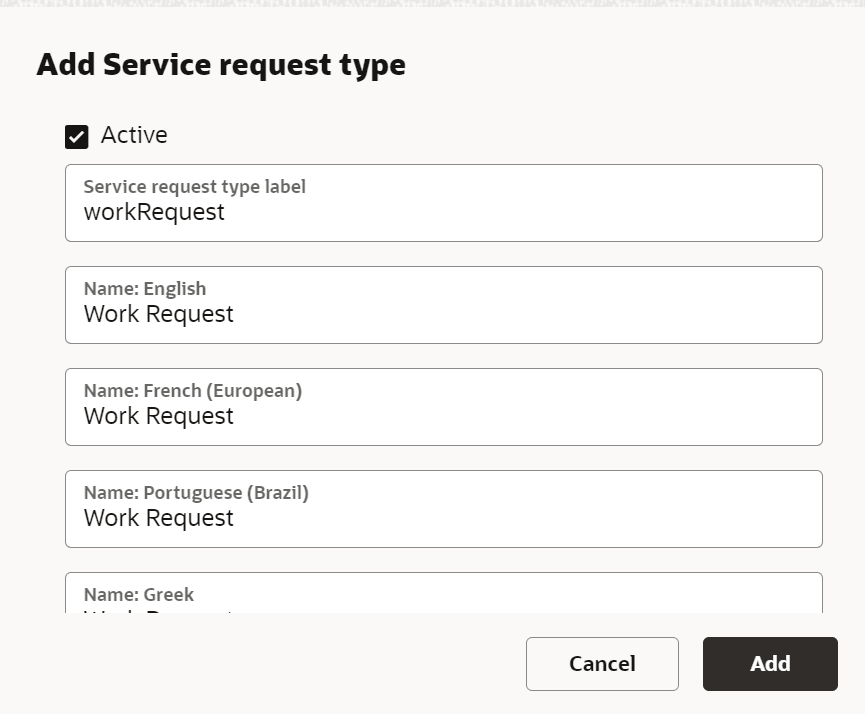Click "Work Request" text in Portuguese field
The image size is (865, 714).
pos(158,518)
